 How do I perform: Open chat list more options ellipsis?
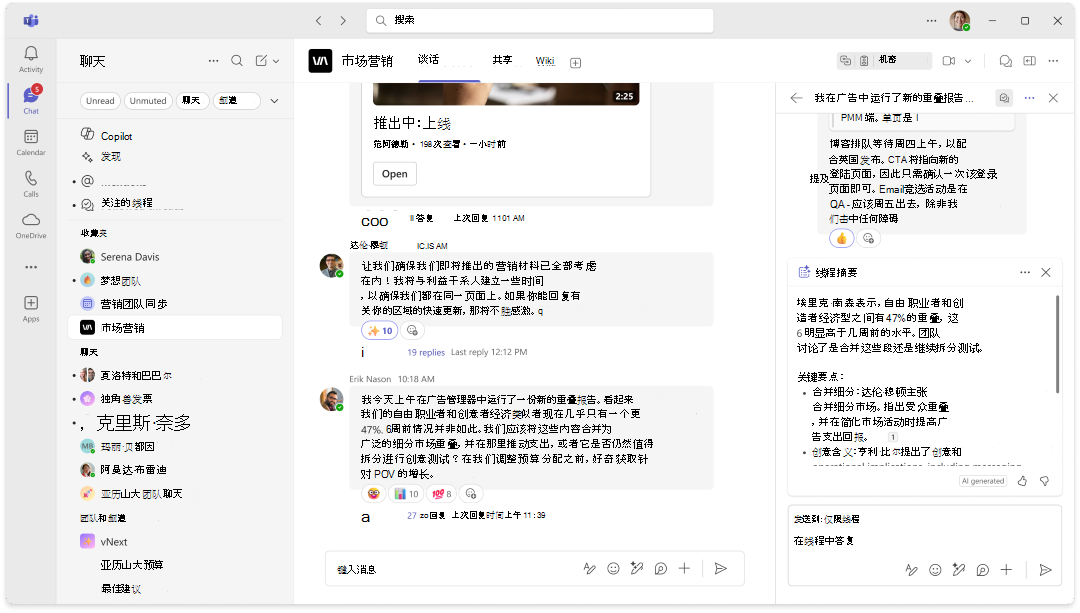[214, 61]
